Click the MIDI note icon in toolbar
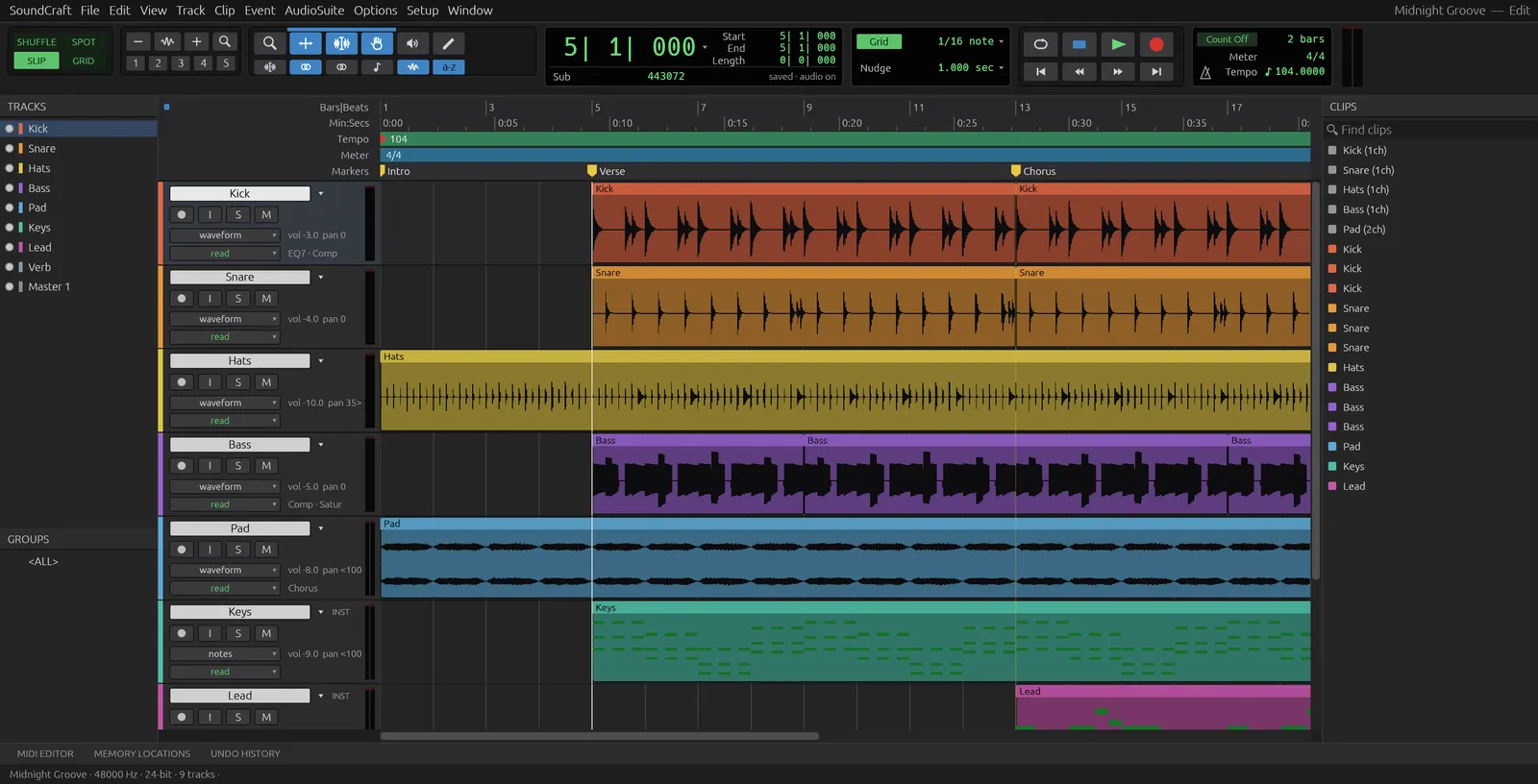 click(377, 67)
